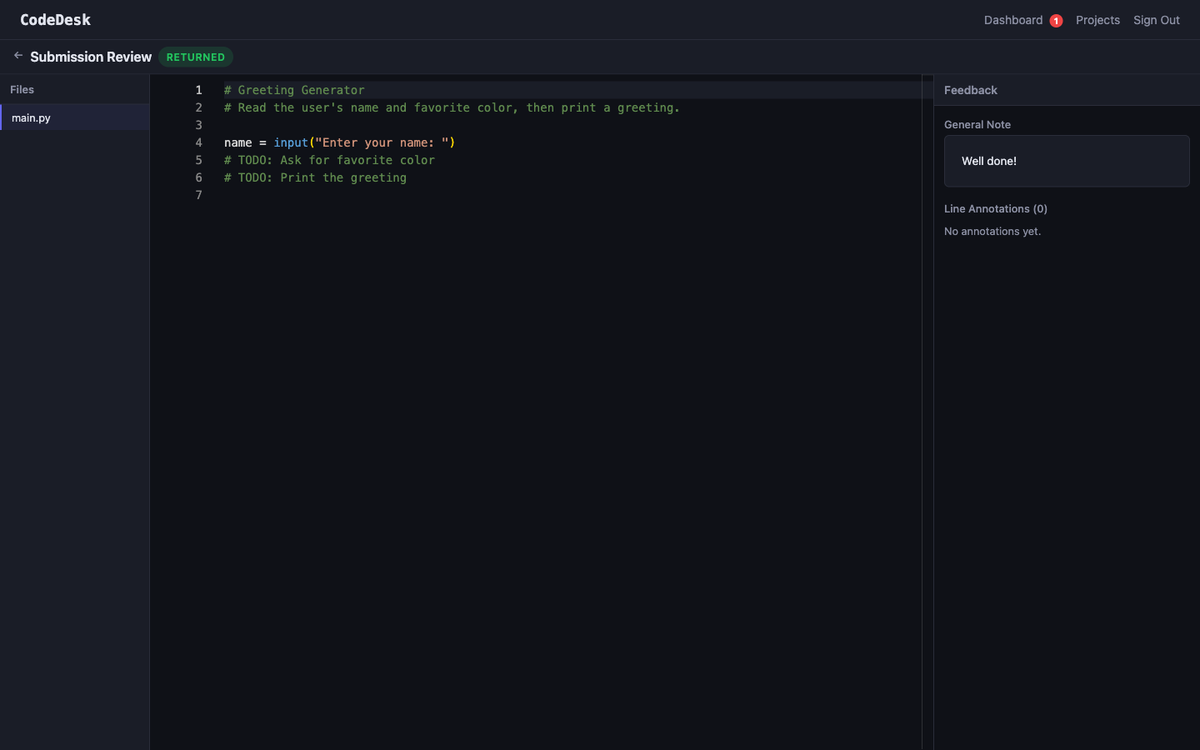Open the Projects page
Image resolution: width=1200 pixels, height=750 pixels.
[1097, 20]
